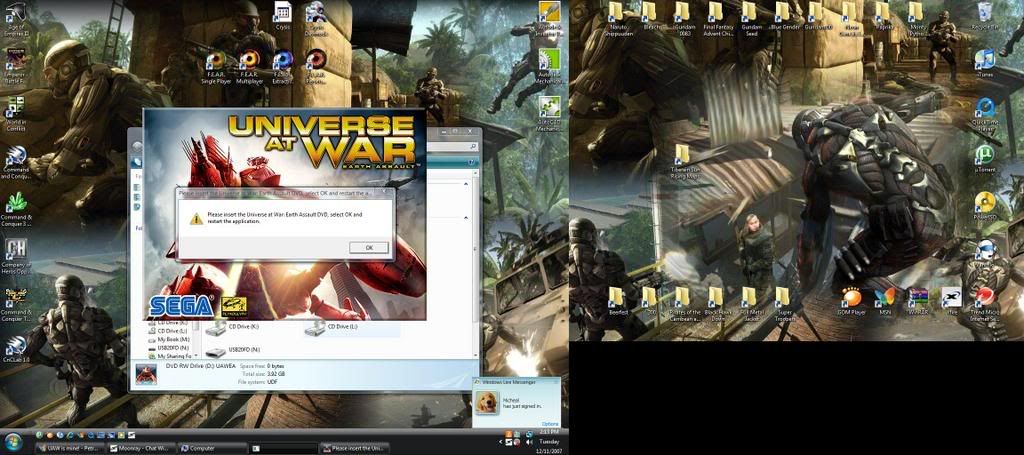Screen dimensions: 1024x455
Task: Select USB20FD (N:) drive in Computer window
Action: click(x=233, y=351)
